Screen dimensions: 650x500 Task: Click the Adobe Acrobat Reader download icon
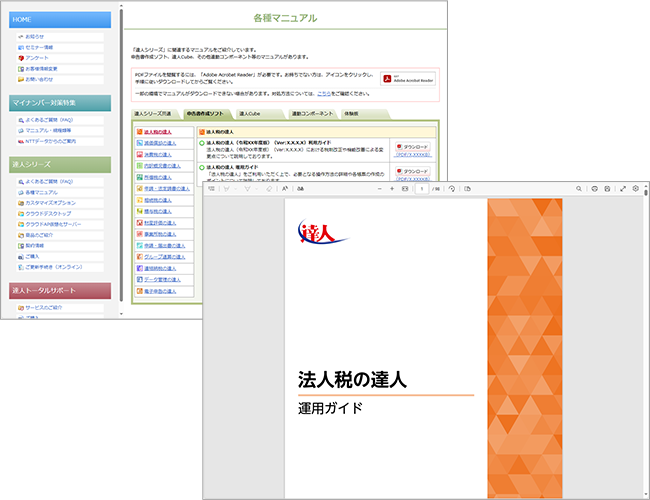(408, 79)
